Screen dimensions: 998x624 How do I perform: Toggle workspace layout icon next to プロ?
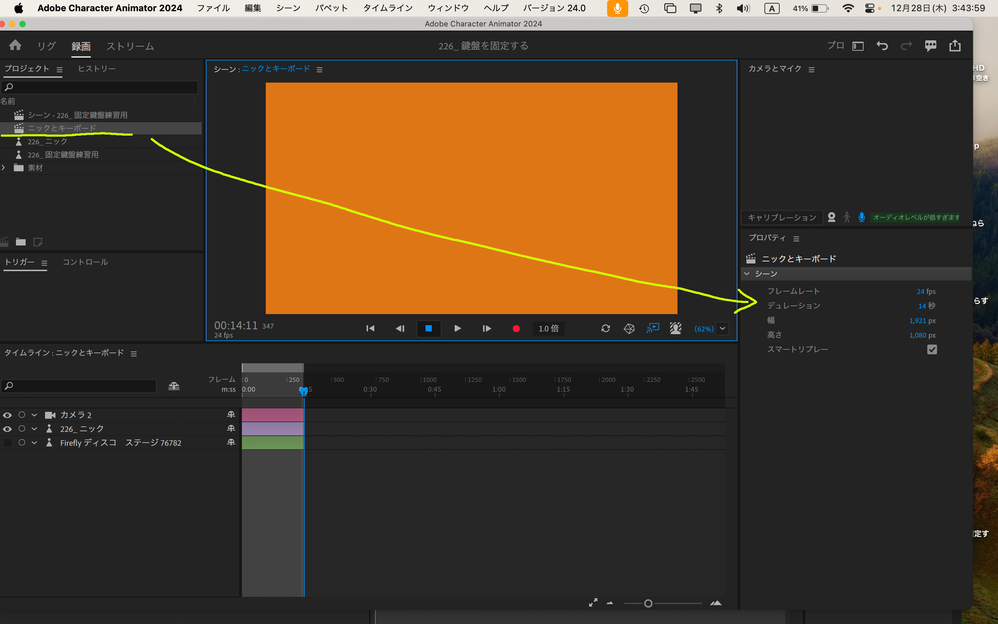(858, 46)
